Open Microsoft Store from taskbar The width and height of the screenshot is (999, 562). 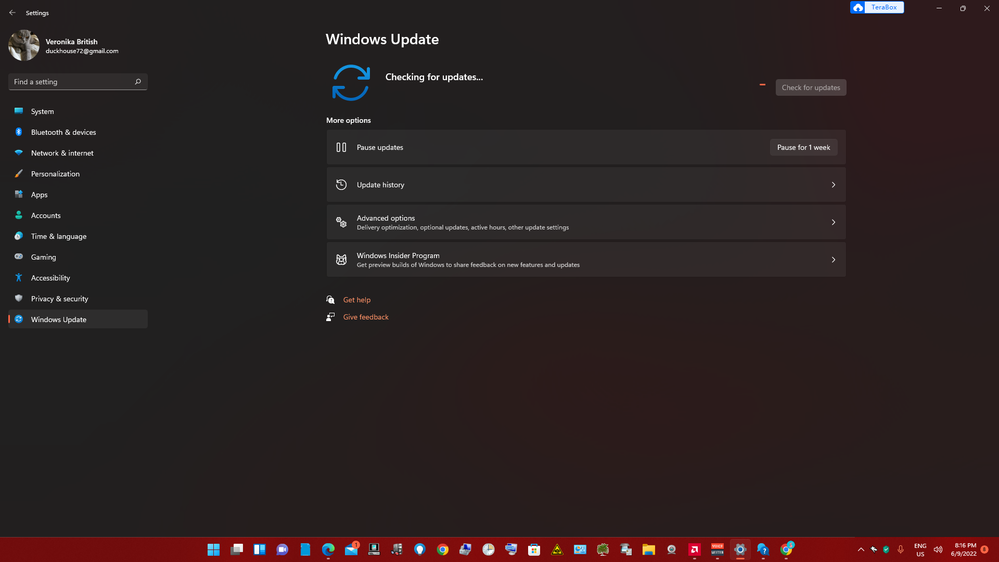click(x=534, y=549)
